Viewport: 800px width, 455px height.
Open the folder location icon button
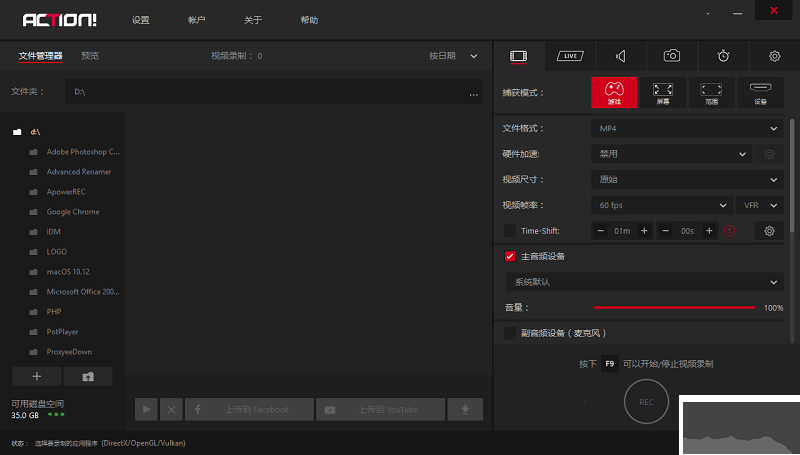pos(88,376)
